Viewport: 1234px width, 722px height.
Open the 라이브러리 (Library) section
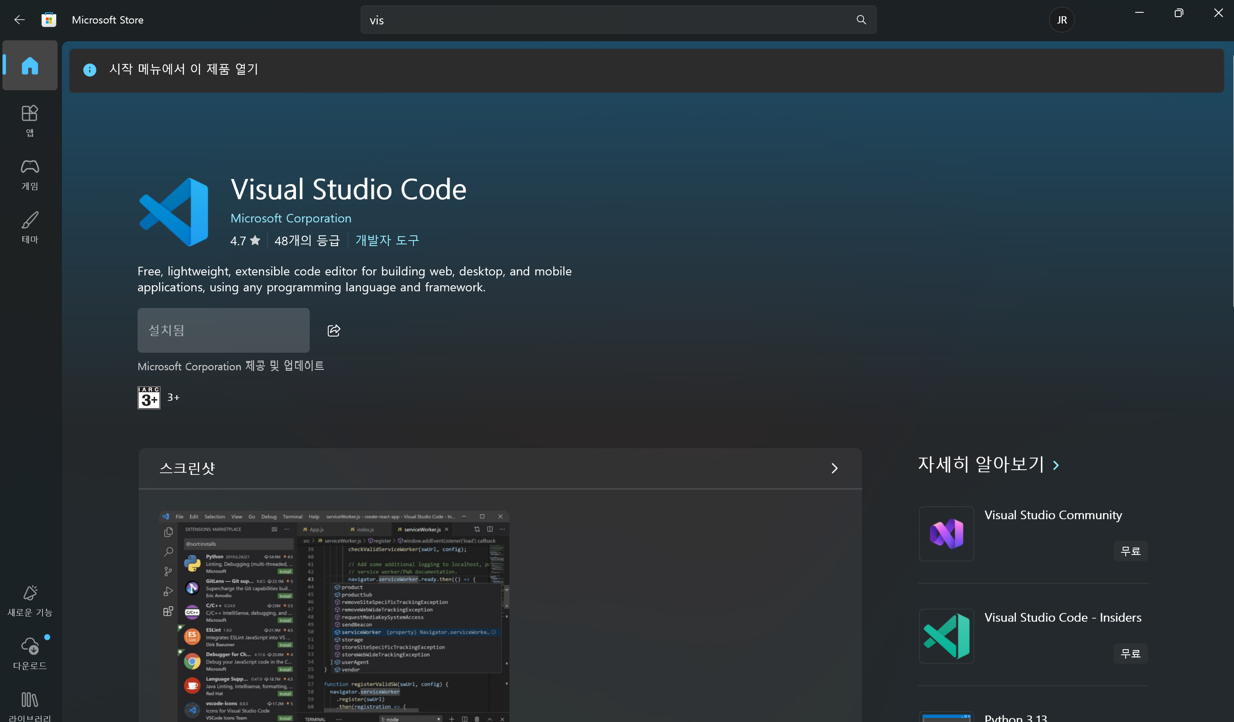click(x=30, y=704)
